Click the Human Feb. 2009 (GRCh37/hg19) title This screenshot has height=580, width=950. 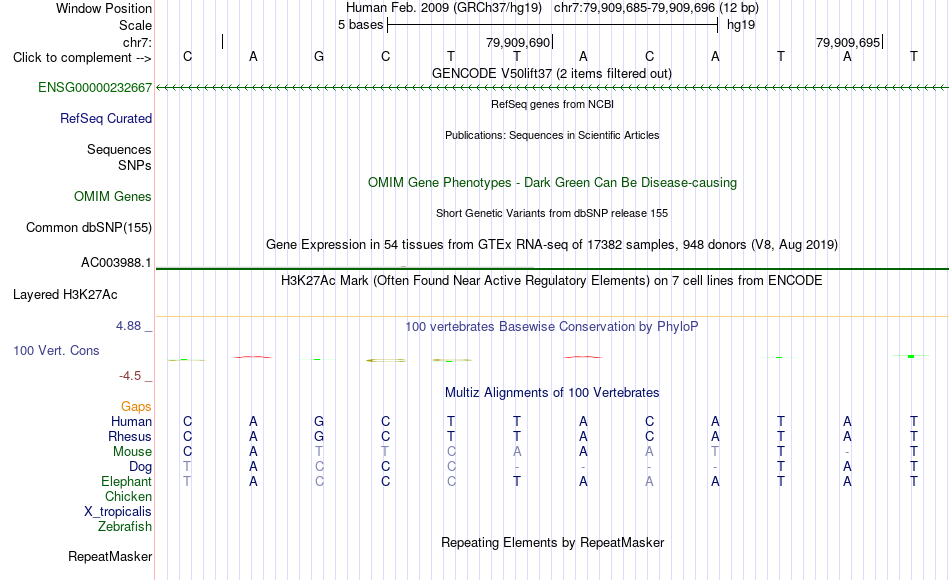coord(443,8)
